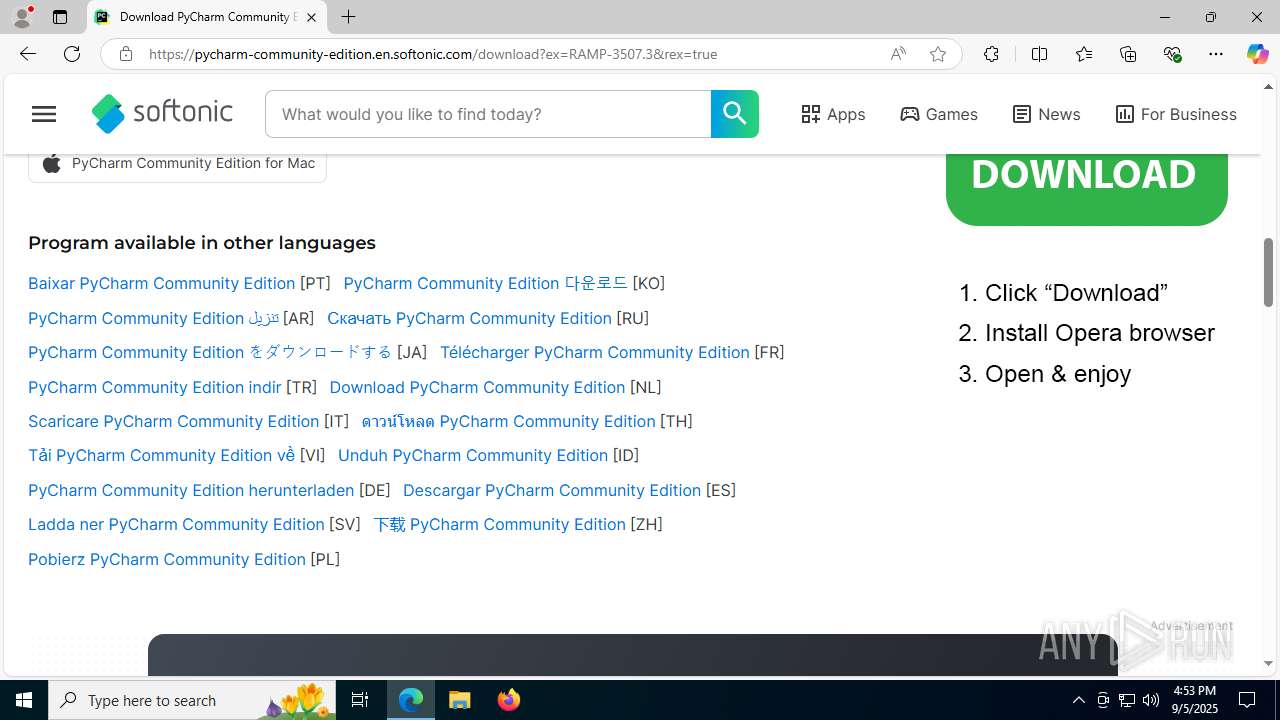Image resolution: width=1280 pixels, height=720 pixels.
Task: Open the Arabic [AR] PyCharm link
Action: tap(153, 318)
